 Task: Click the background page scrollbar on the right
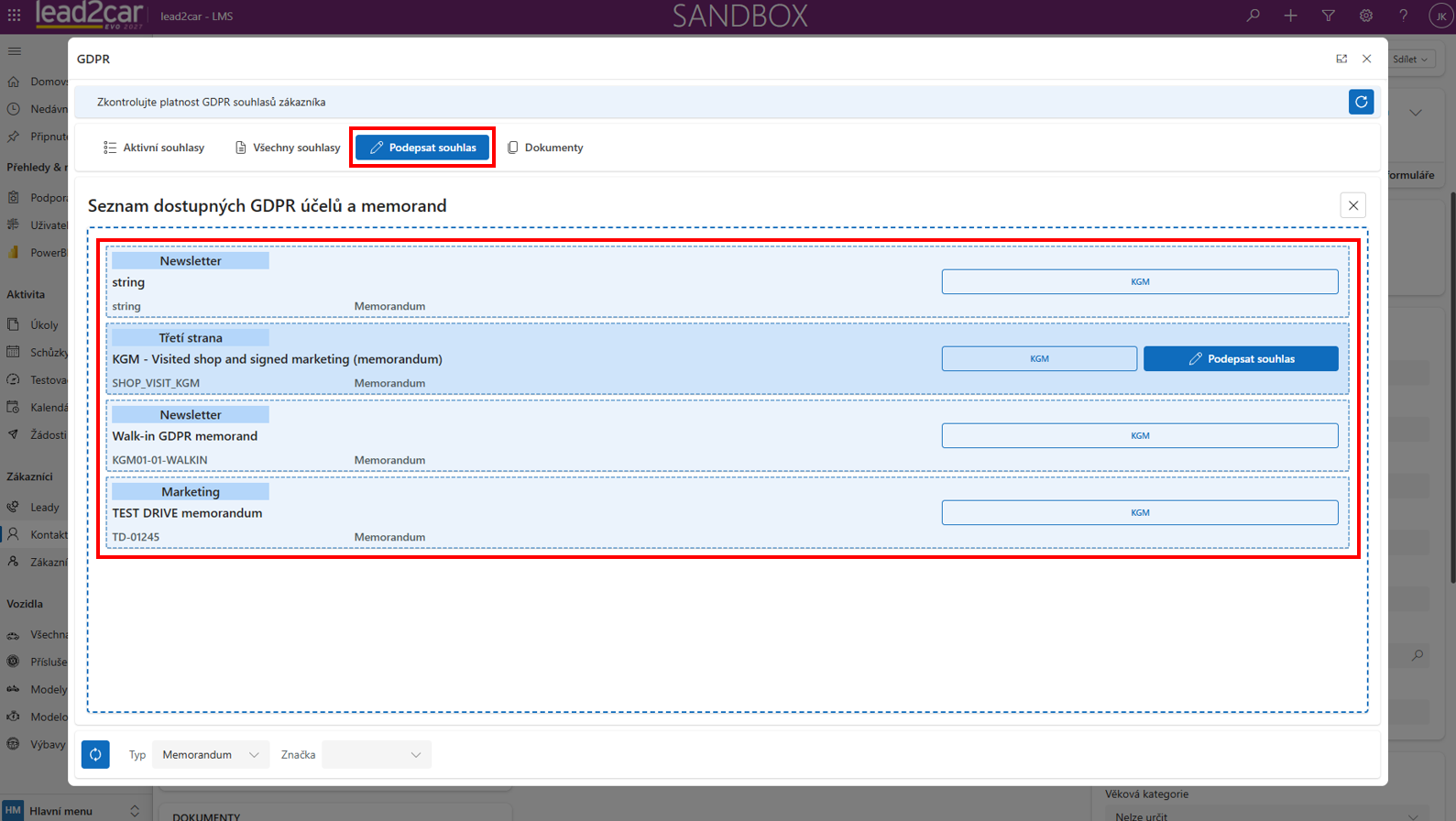point(1452,387)
